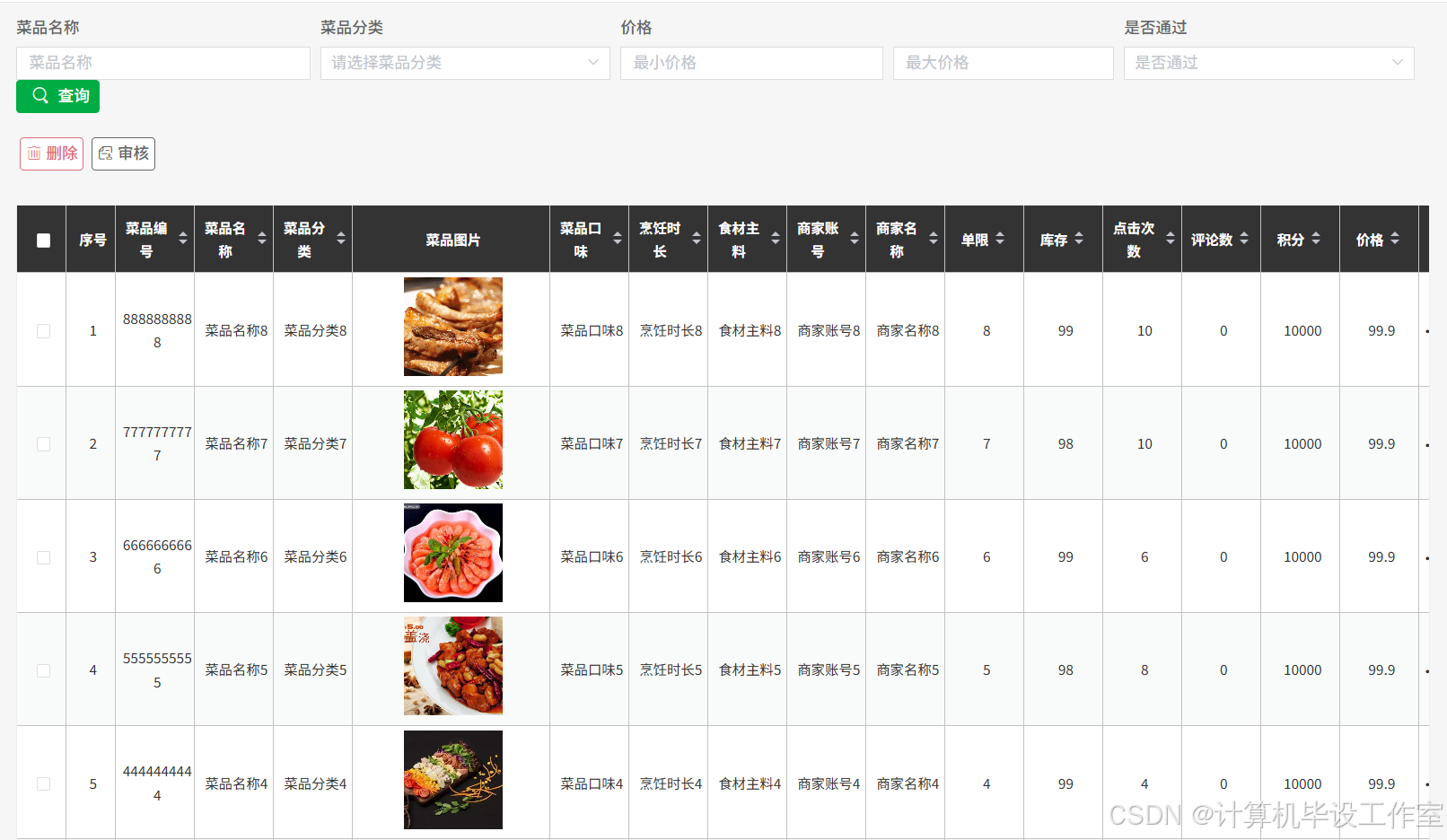Image resolution: width=1447 pixels, height=840 pixels.
Task: Click the sort arrows beside 库存
Action: [x=1079, y=239]
